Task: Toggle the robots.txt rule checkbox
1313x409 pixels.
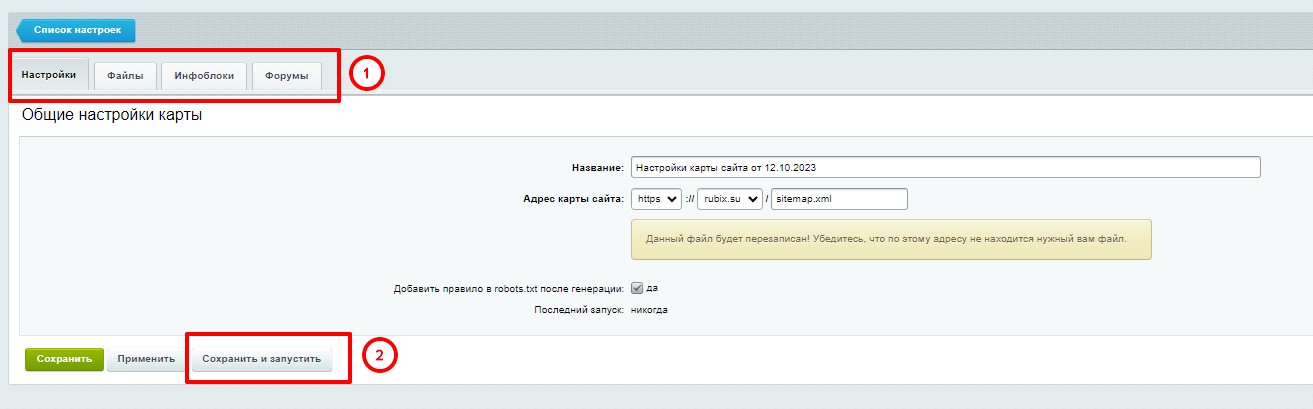Action: (x=637, y=288)
